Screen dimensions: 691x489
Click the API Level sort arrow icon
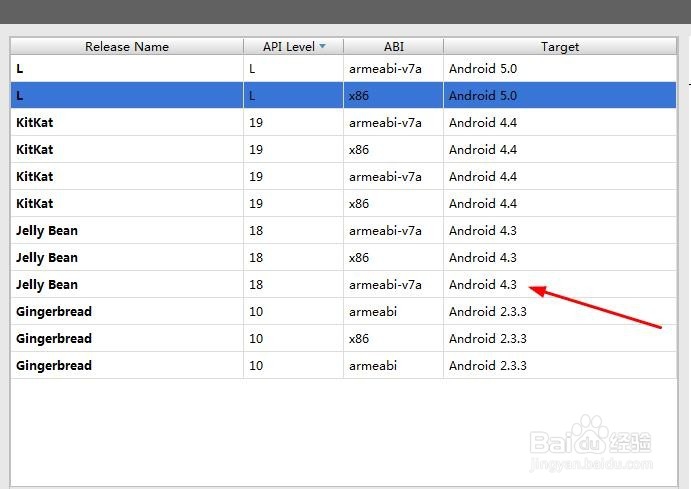[322, 46]
